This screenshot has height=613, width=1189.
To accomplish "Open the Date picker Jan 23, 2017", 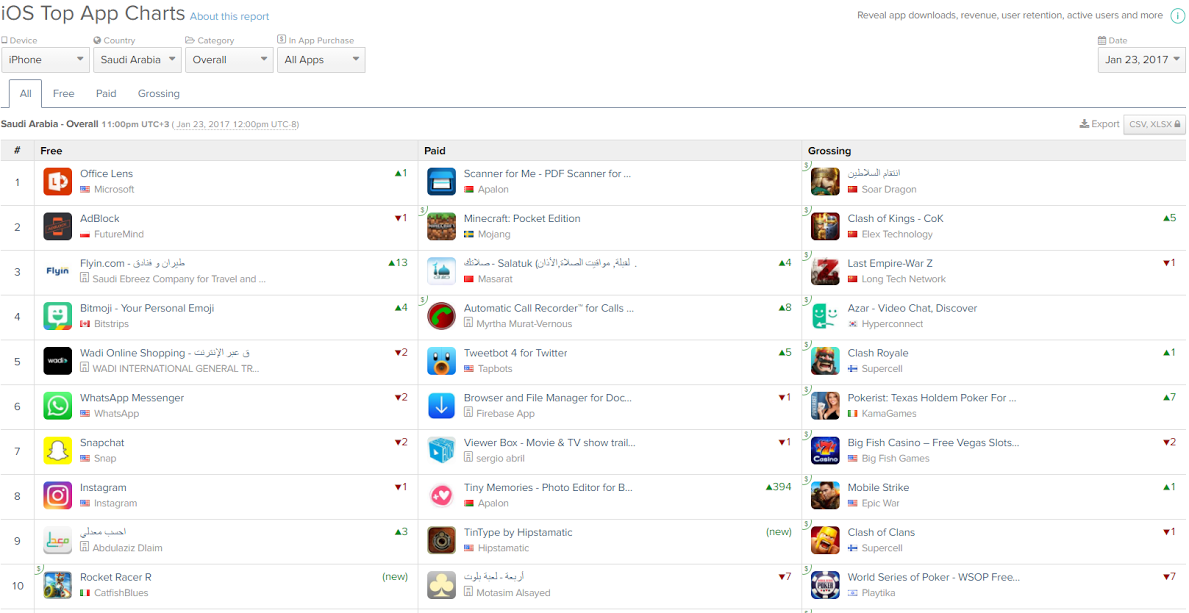I will pyautogui.click(x=1142, y=60).
